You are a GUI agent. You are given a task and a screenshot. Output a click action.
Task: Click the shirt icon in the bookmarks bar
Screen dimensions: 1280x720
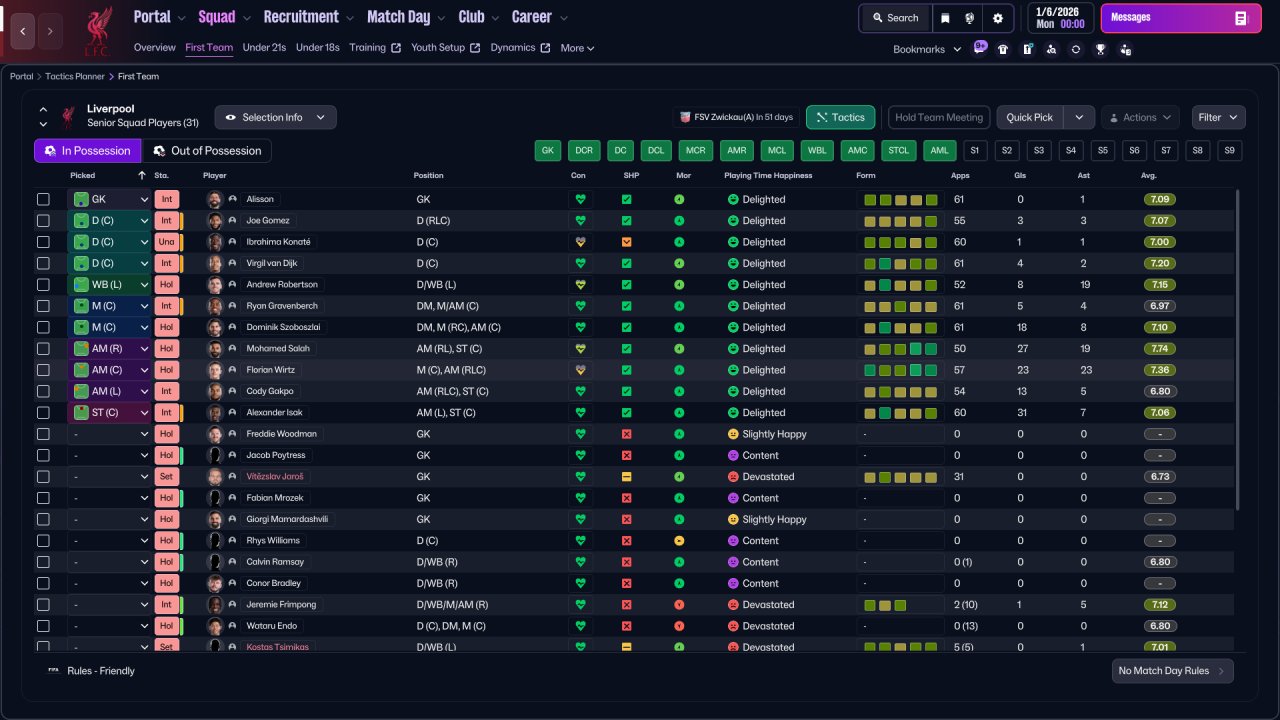(1003, 49)
